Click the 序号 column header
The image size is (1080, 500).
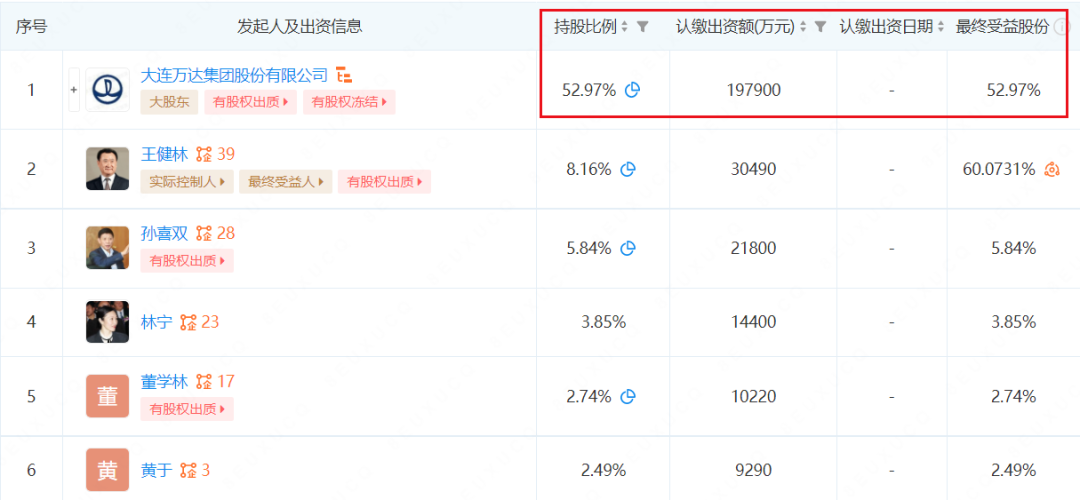coord(31,27)
